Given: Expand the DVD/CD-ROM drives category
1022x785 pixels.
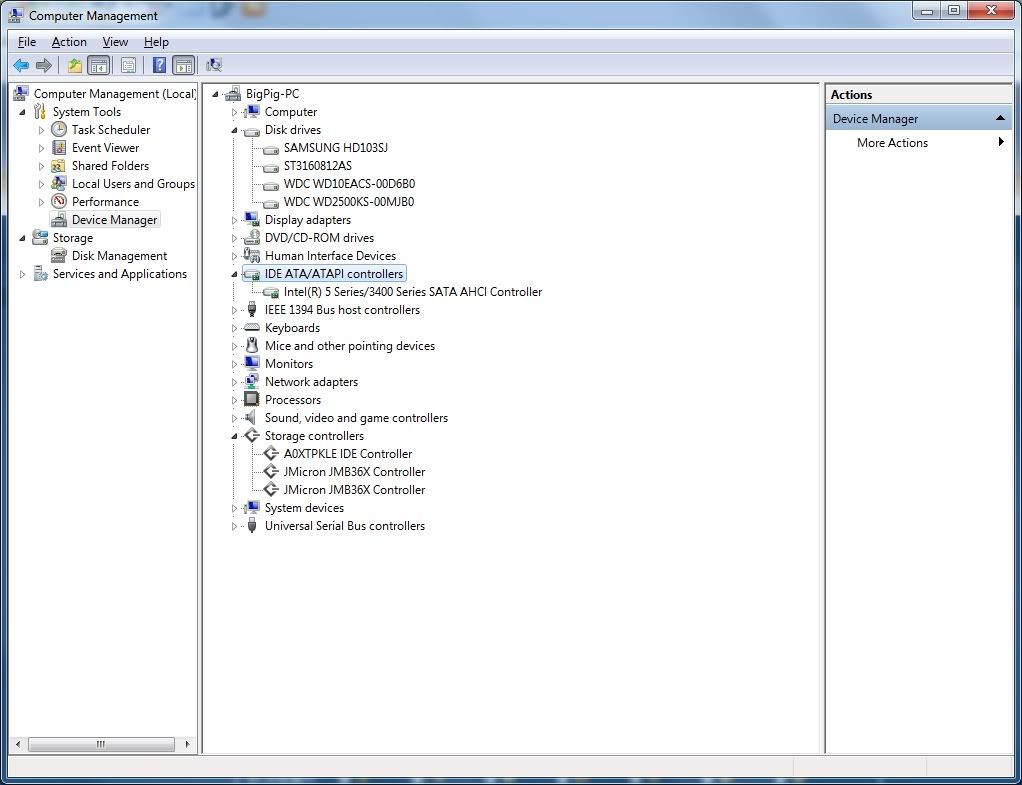Looking at the screenshot, I should (235, 239).
